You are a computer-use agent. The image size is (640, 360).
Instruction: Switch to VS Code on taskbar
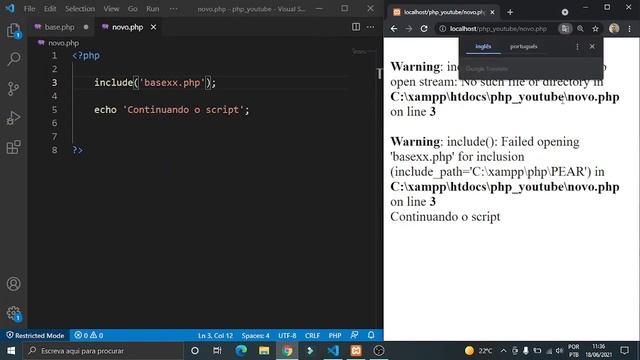[x=333, y=351]
